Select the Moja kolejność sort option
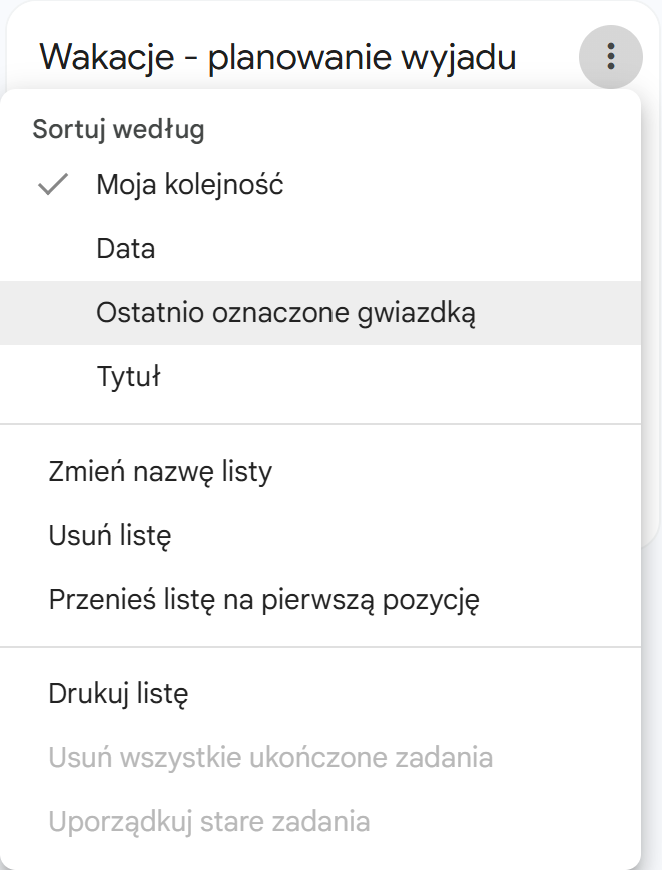 point(190,185)
